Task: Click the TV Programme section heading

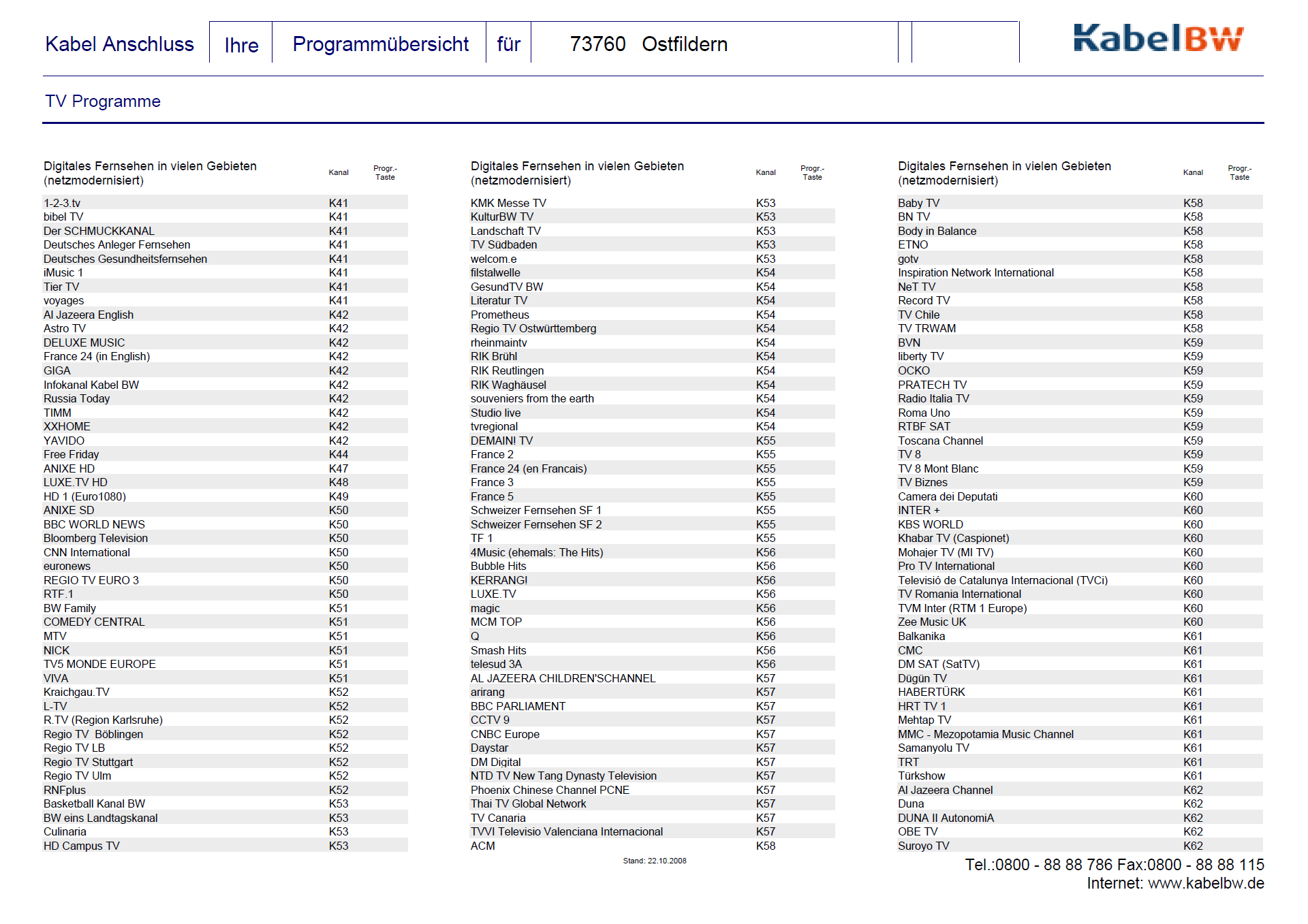Action: pyautogui.click(x=103, y=101)
